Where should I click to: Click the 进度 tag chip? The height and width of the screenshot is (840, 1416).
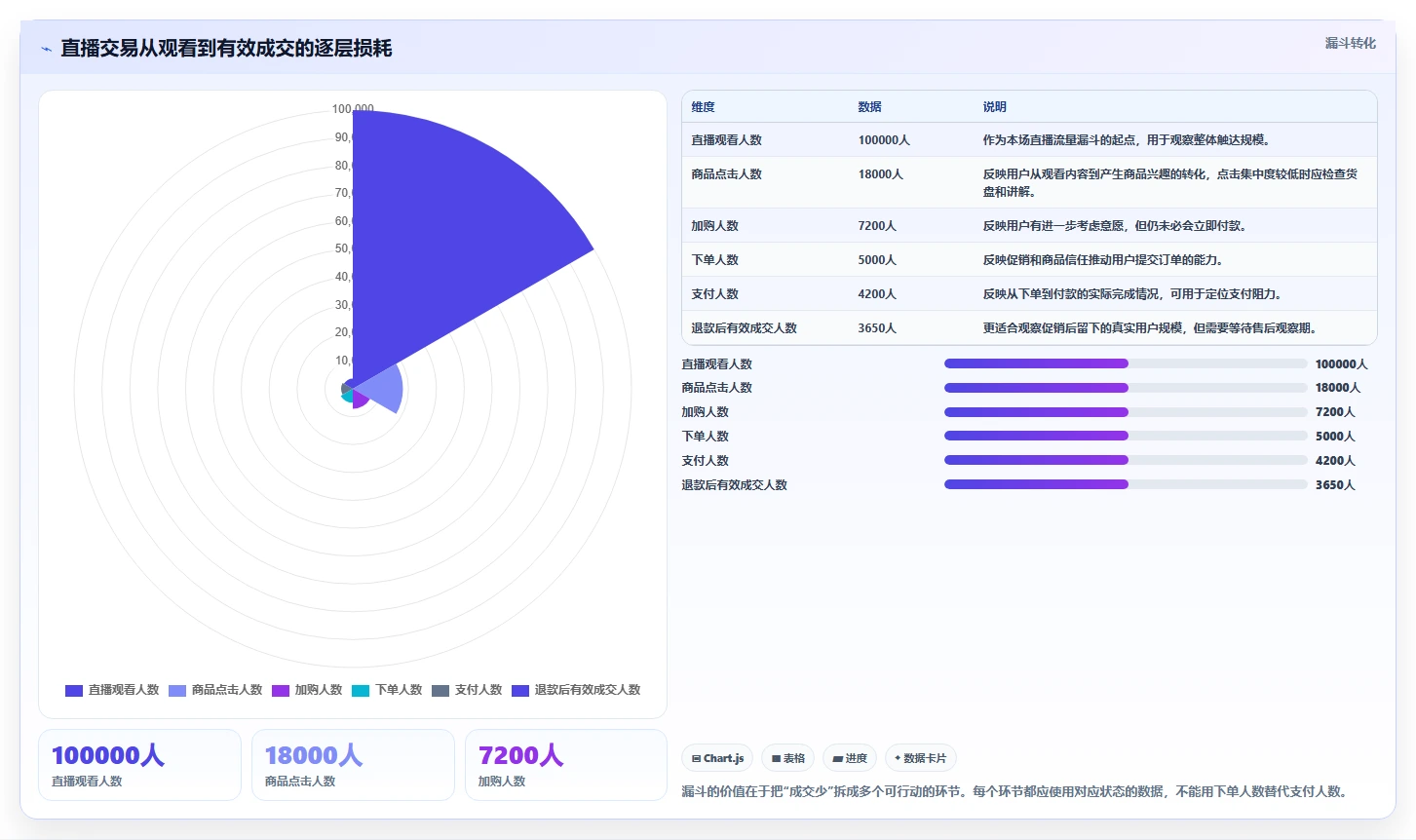(x=850, y=758)
